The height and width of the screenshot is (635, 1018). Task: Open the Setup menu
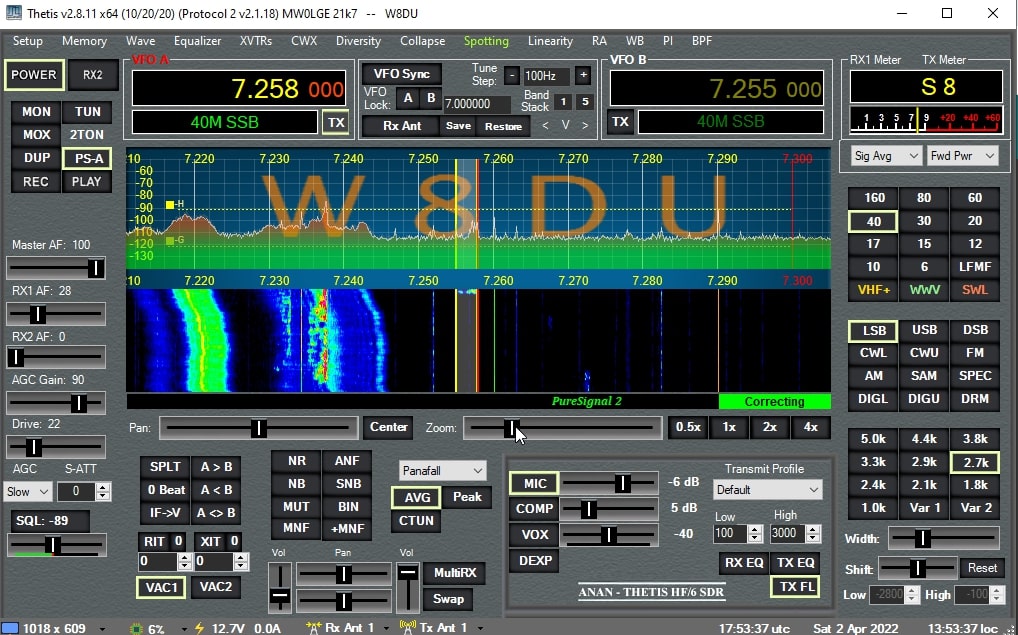click(27, 41)
